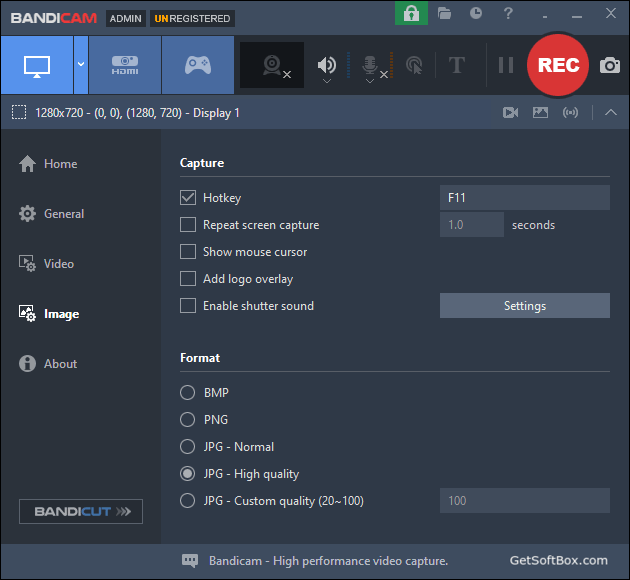Select JPG - Custom quality format

pos(188,500)
